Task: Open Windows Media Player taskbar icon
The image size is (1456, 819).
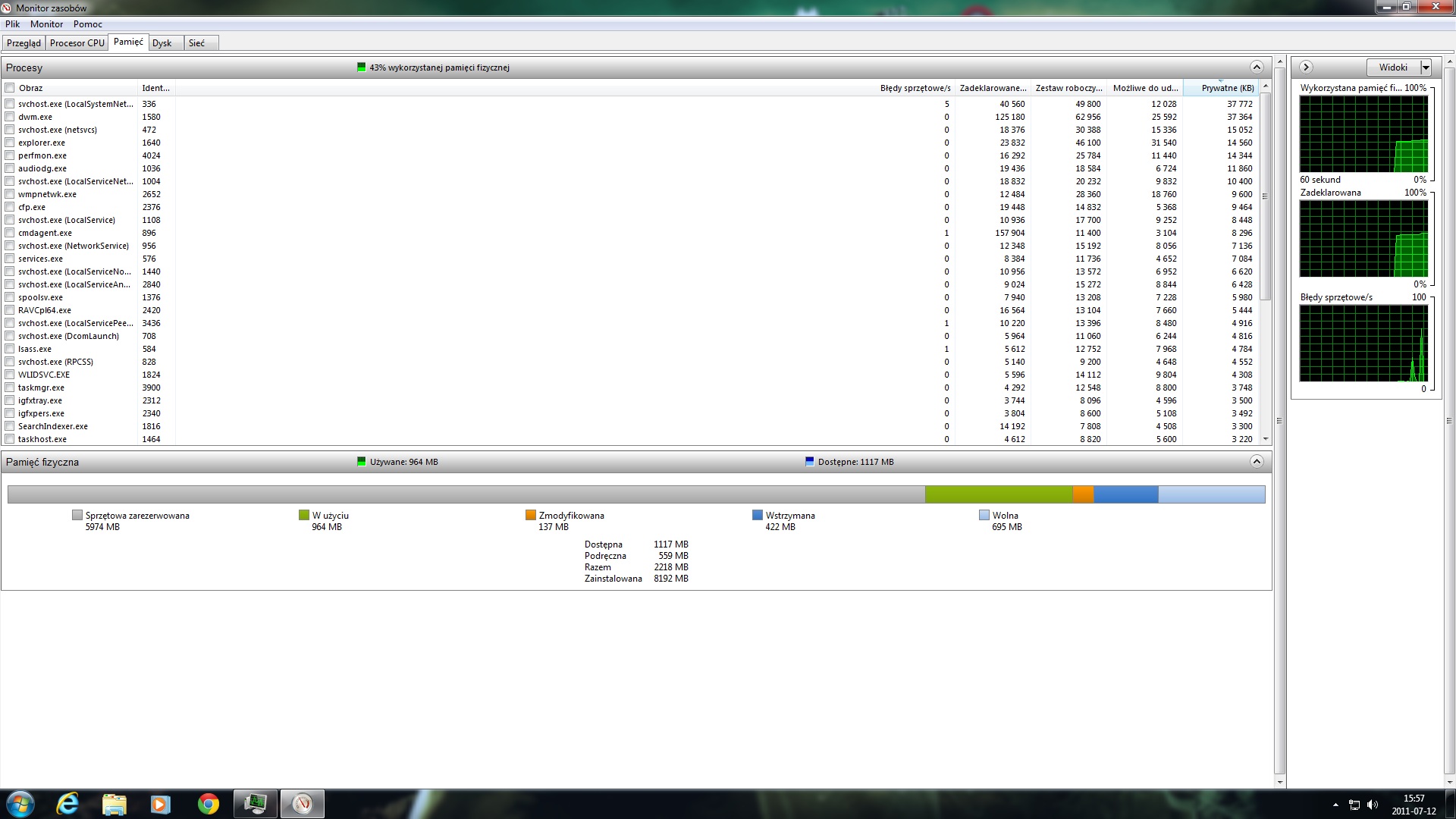Action: pyautogui.click(x=161, y=804)
